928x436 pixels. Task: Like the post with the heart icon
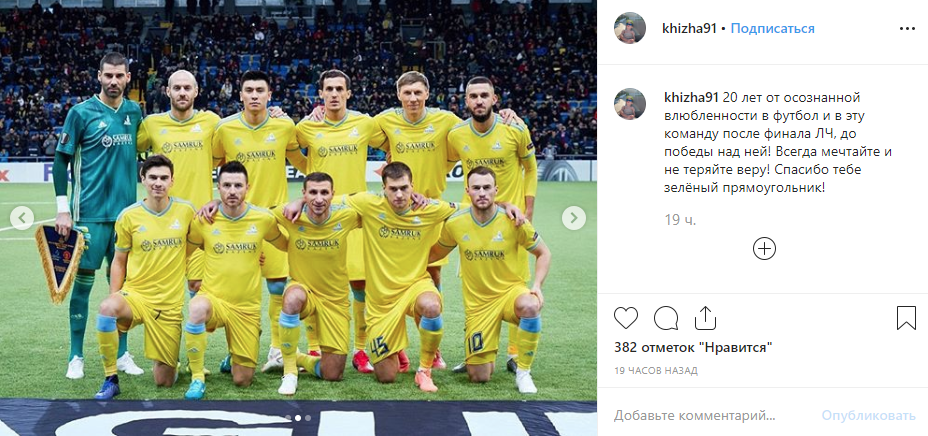pos(626,318)
